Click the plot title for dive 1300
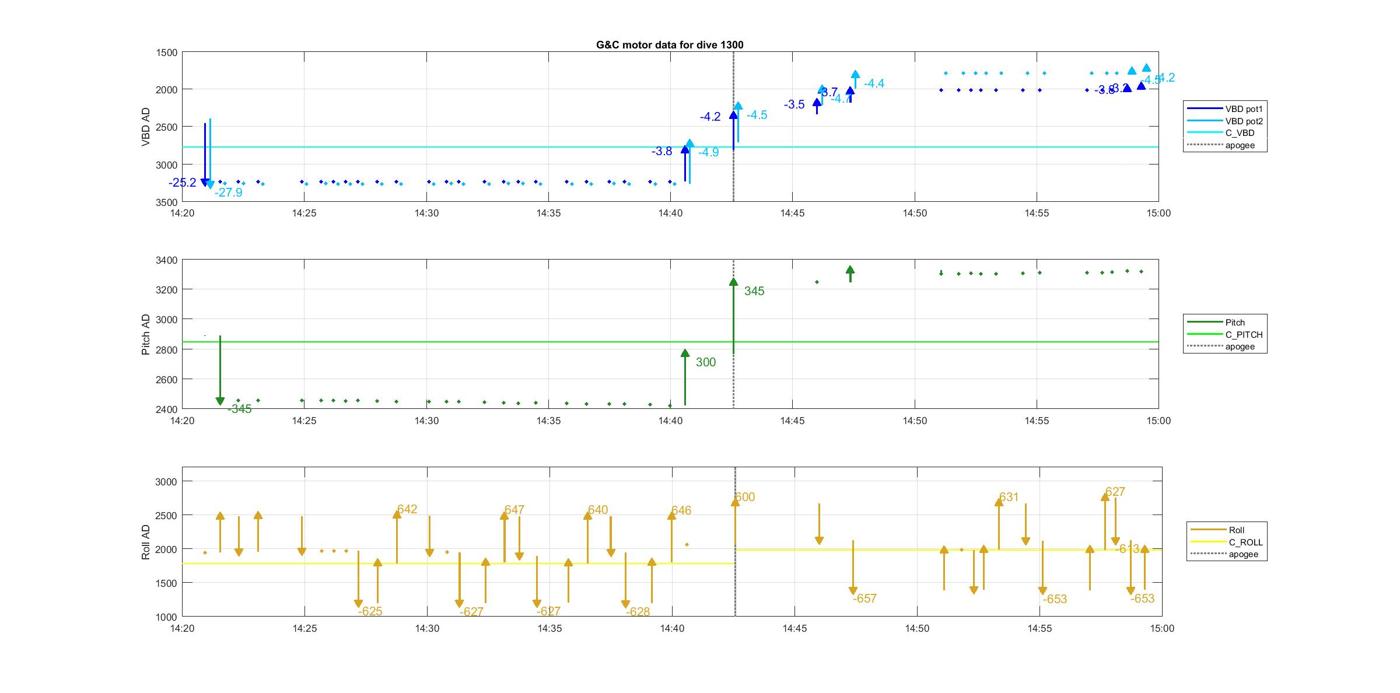This screenshot has width=1400, height=693. pos(669,45)
